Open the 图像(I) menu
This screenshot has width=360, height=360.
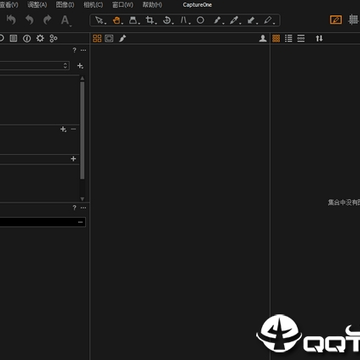(65, 5)
